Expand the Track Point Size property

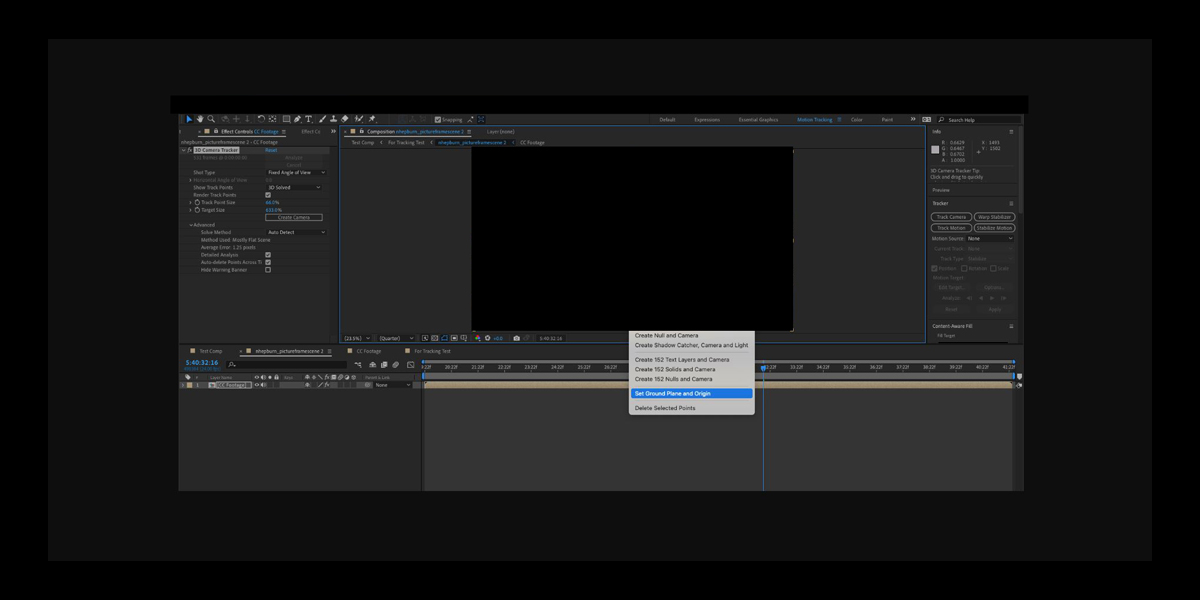coord(190,202)
